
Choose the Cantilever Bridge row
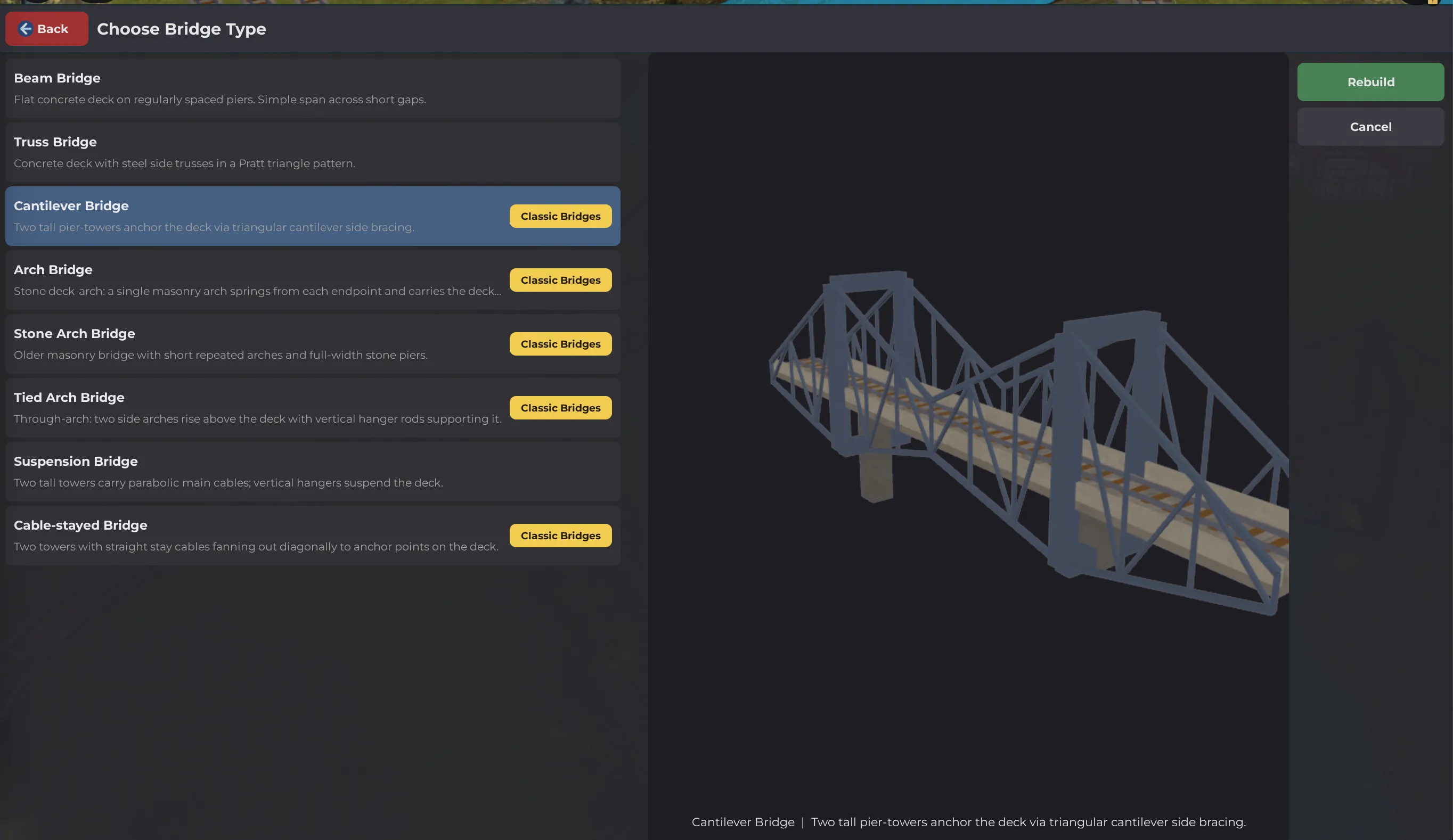313,216
